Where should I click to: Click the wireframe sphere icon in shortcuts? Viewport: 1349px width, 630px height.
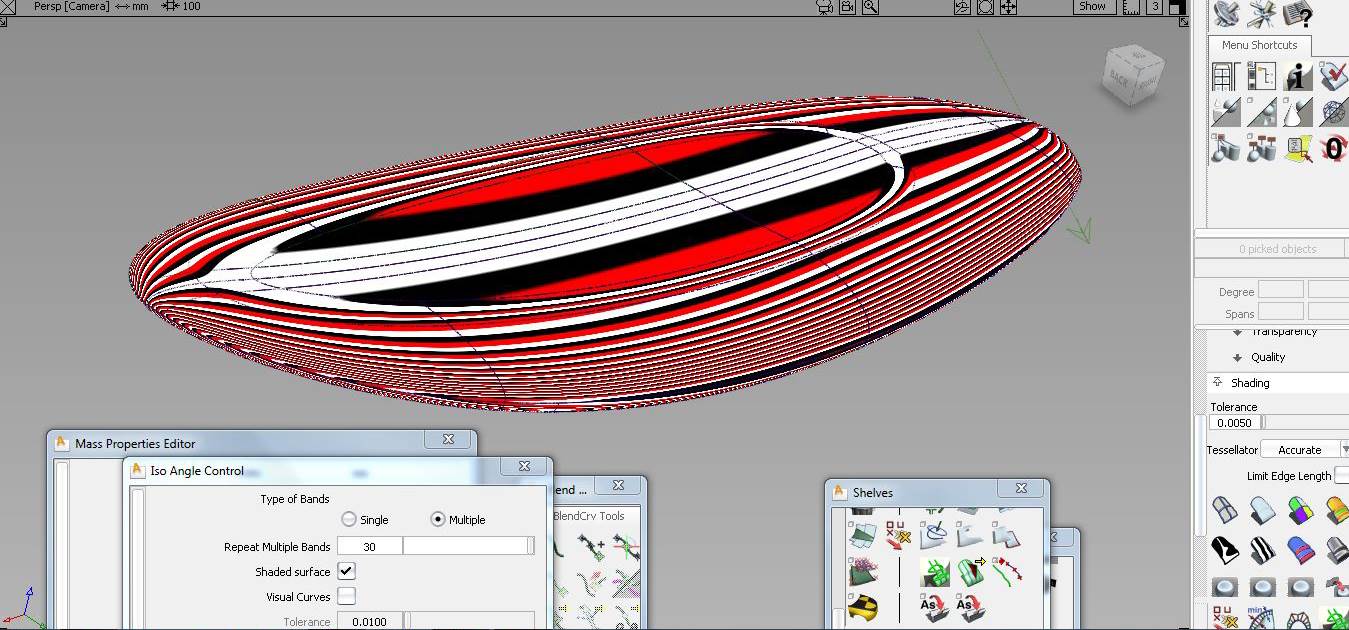click(1333, 111)
